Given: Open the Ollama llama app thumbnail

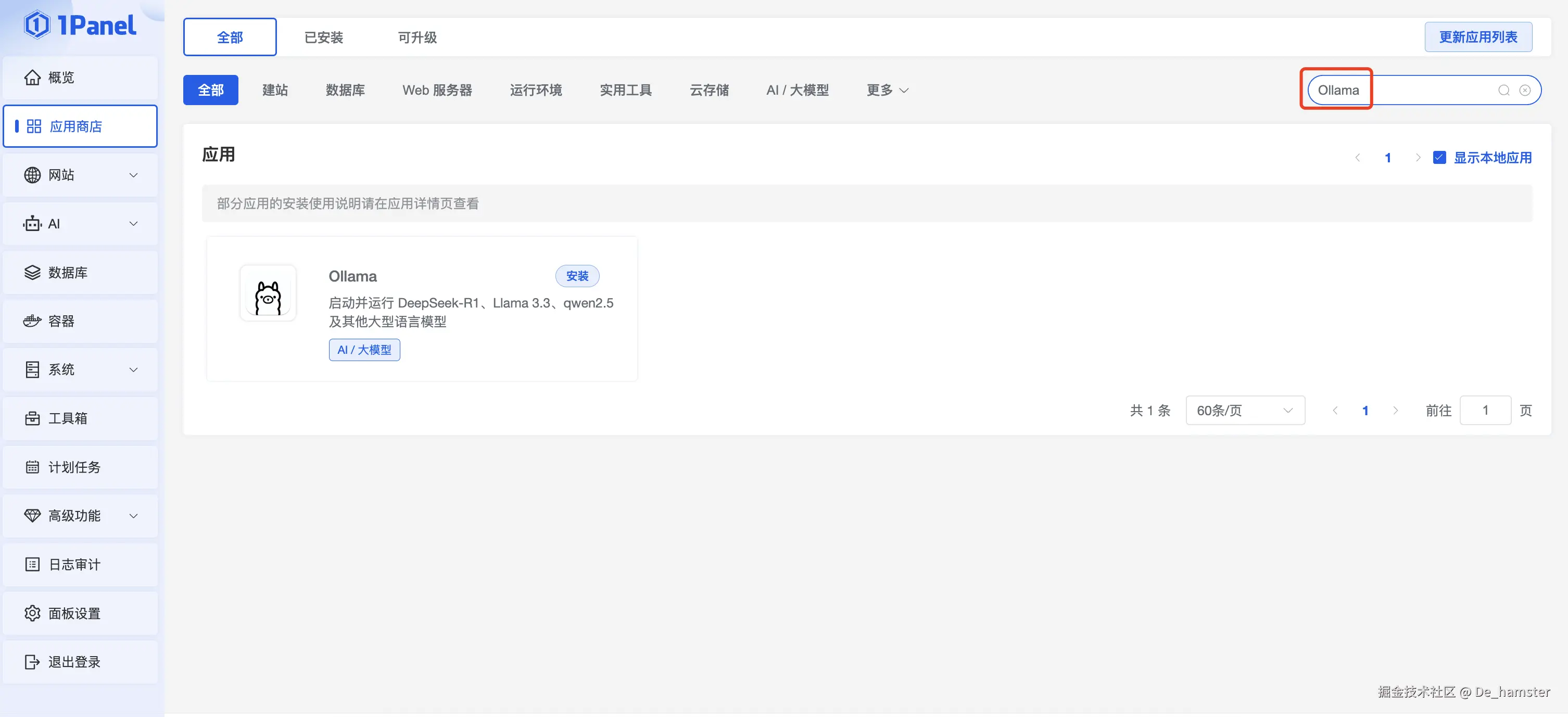Looking at the screenshot, I should [268, 293].
